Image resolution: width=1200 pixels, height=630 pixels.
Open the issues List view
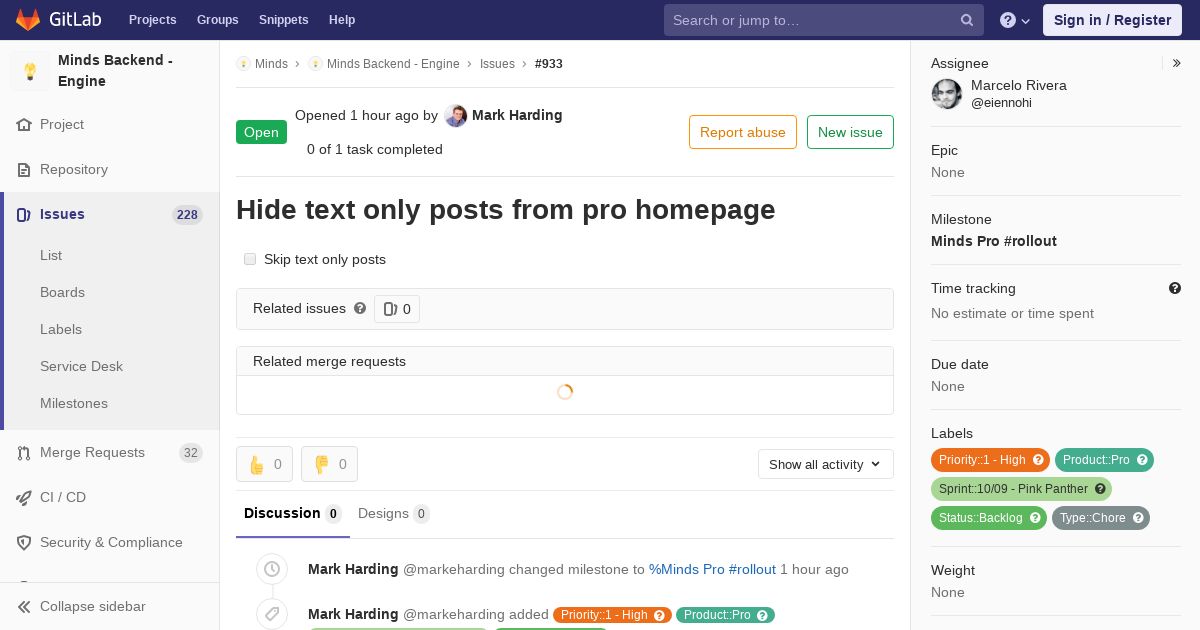51,255
